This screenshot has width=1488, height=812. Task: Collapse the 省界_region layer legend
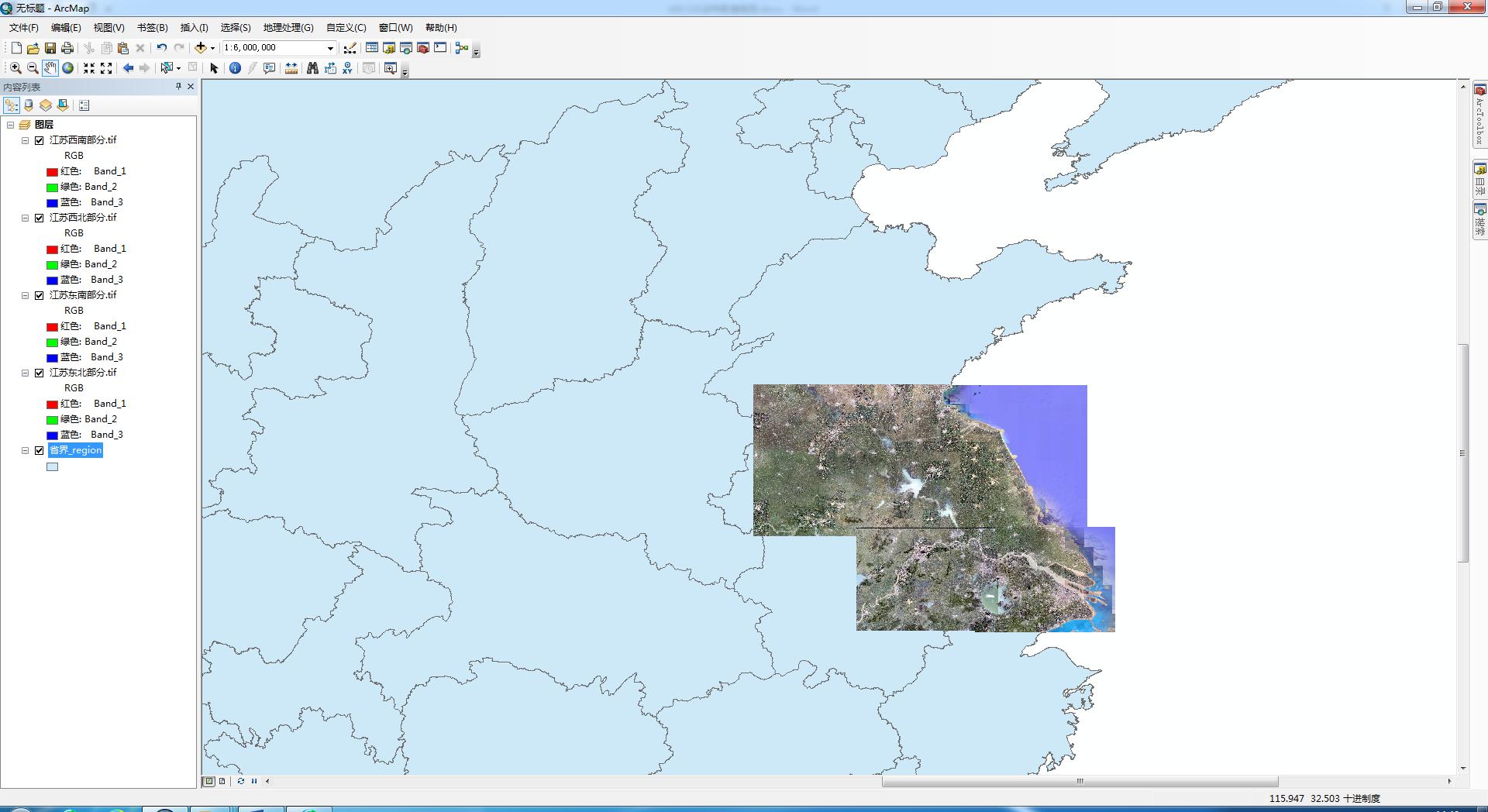pyautogui.click(x=26, y=450)
